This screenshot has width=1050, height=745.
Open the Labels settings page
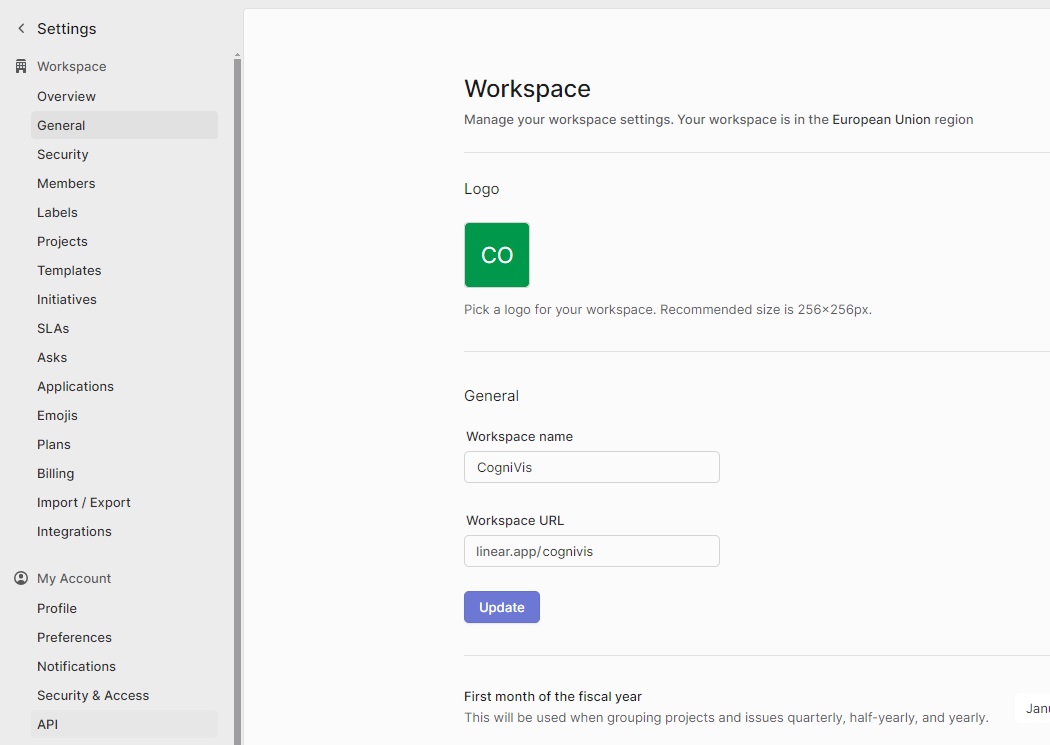pos(57,212)
